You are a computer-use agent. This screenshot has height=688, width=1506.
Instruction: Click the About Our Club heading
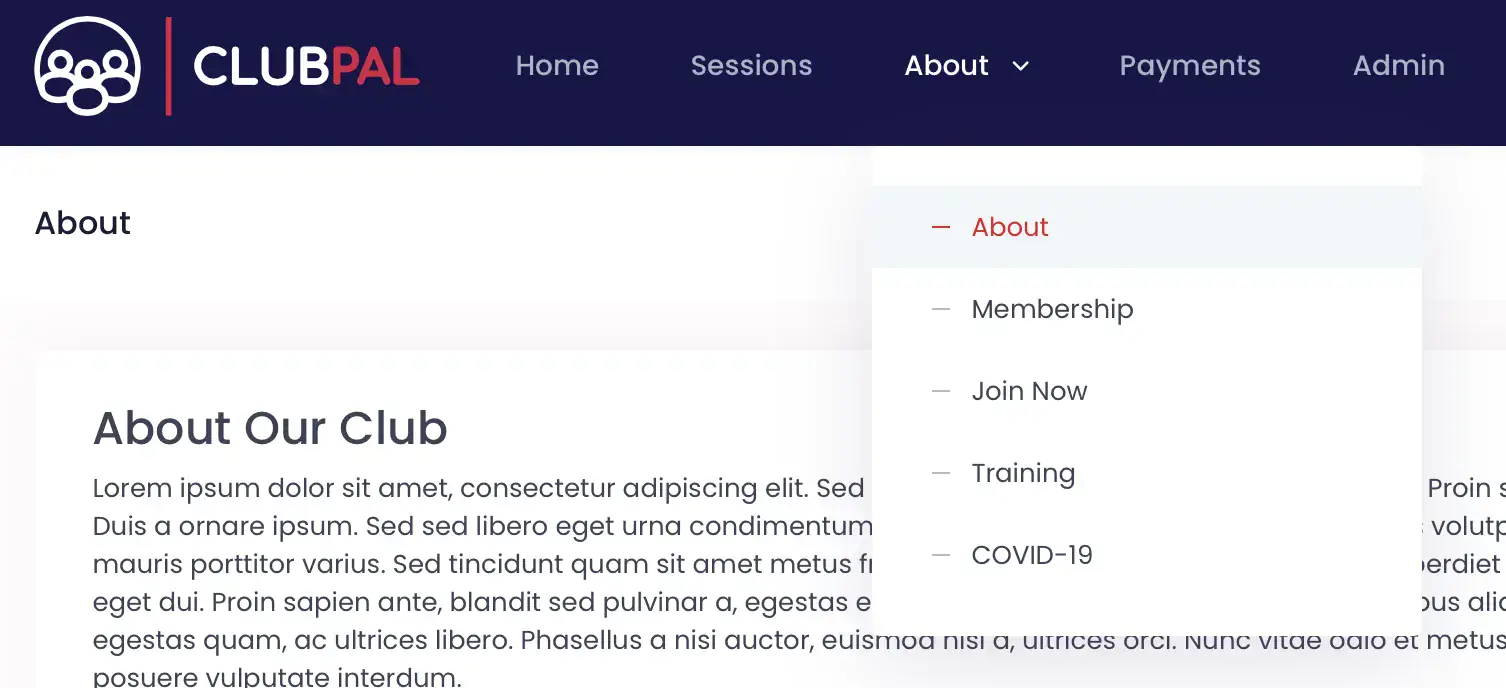[270, 428]
